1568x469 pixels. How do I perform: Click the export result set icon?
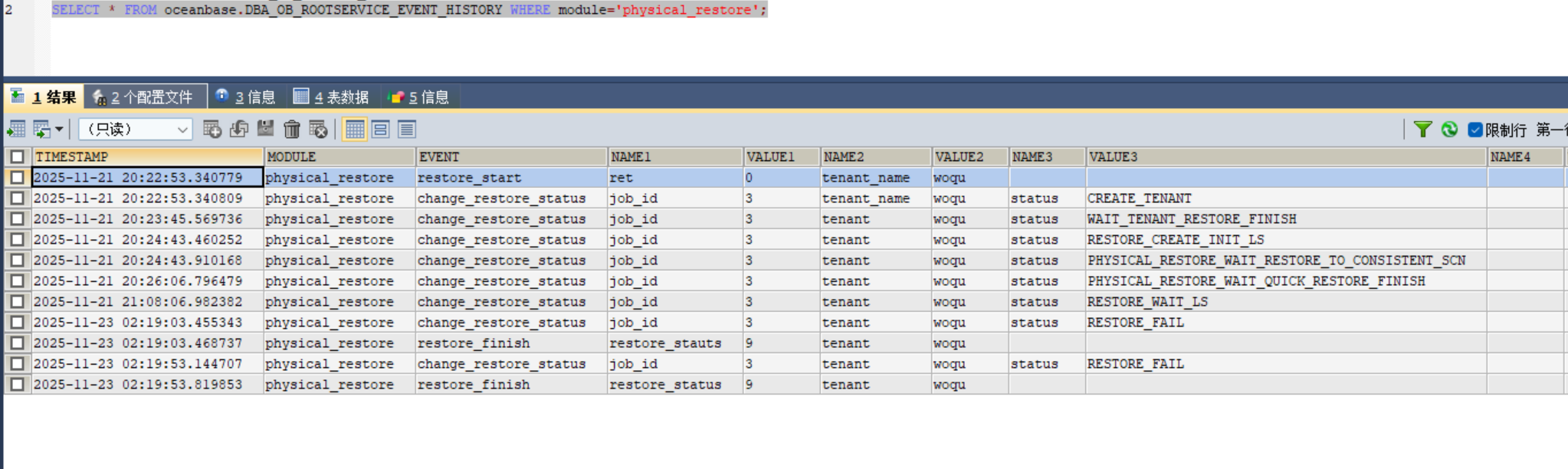16,130
